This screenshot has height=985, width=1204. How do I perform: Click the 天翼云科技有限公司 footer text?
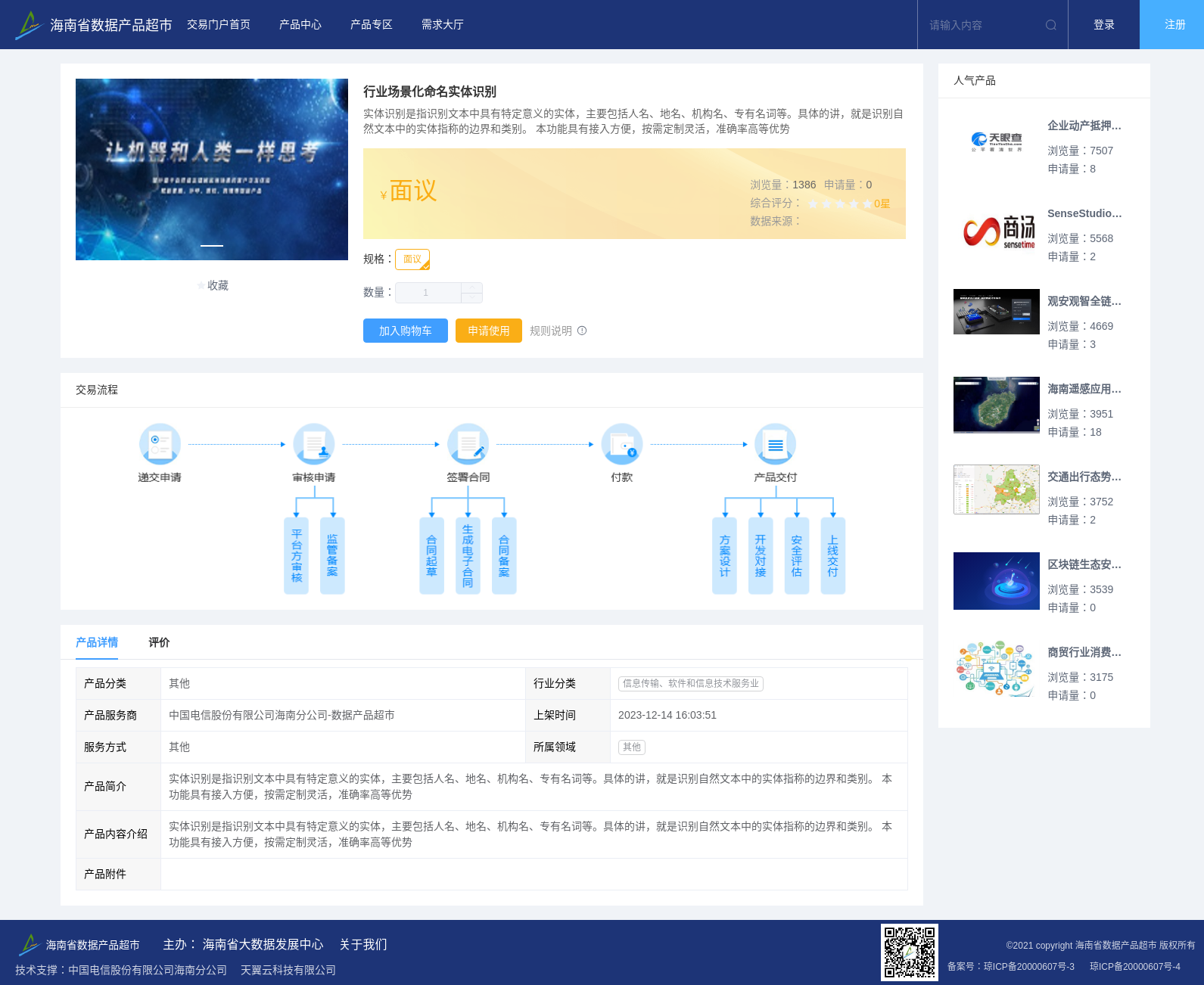coord(288,970)
